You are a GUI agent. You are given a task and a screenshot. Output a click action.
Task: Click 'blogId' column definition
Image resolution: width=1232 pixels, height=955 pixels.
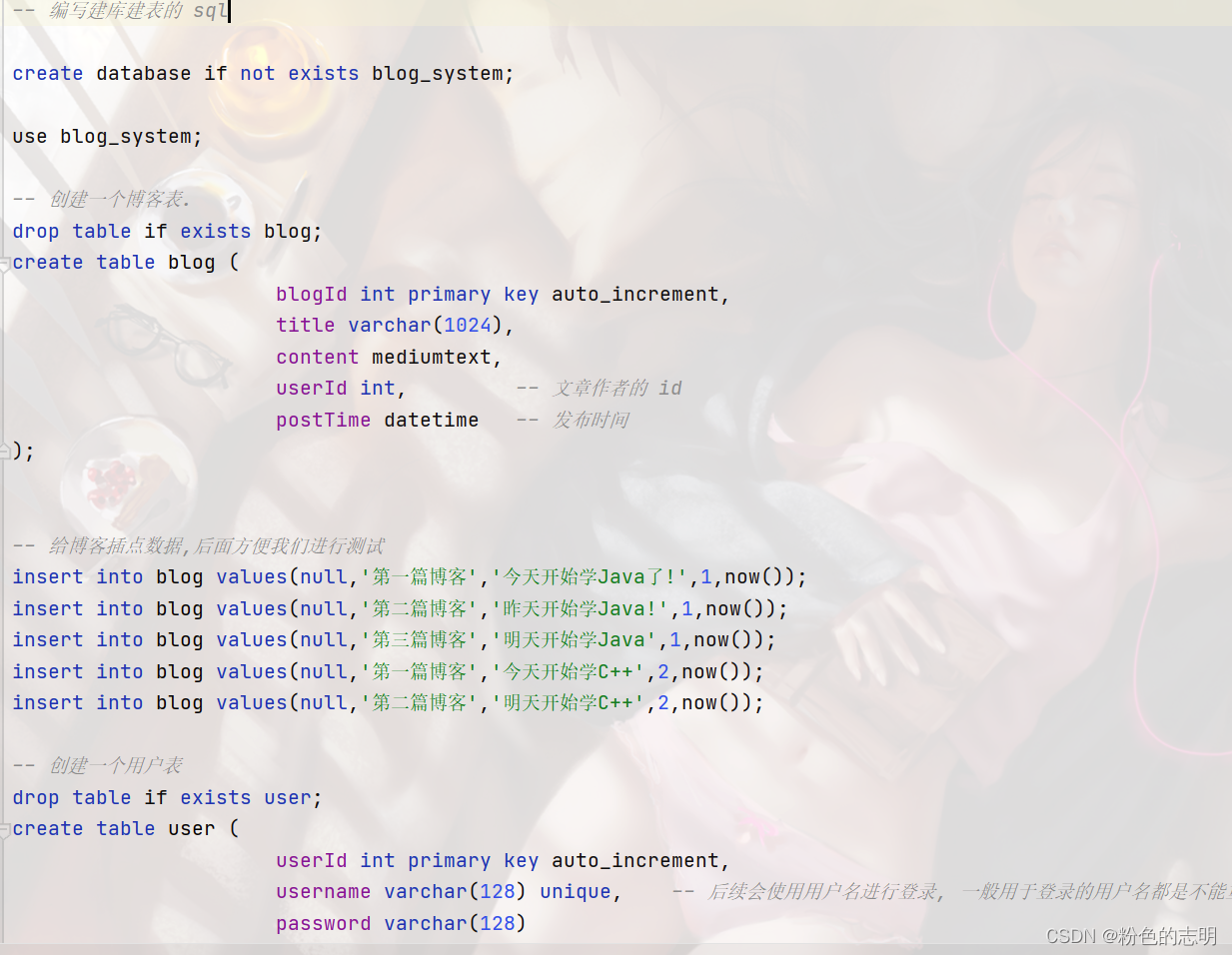click(503, 295)
